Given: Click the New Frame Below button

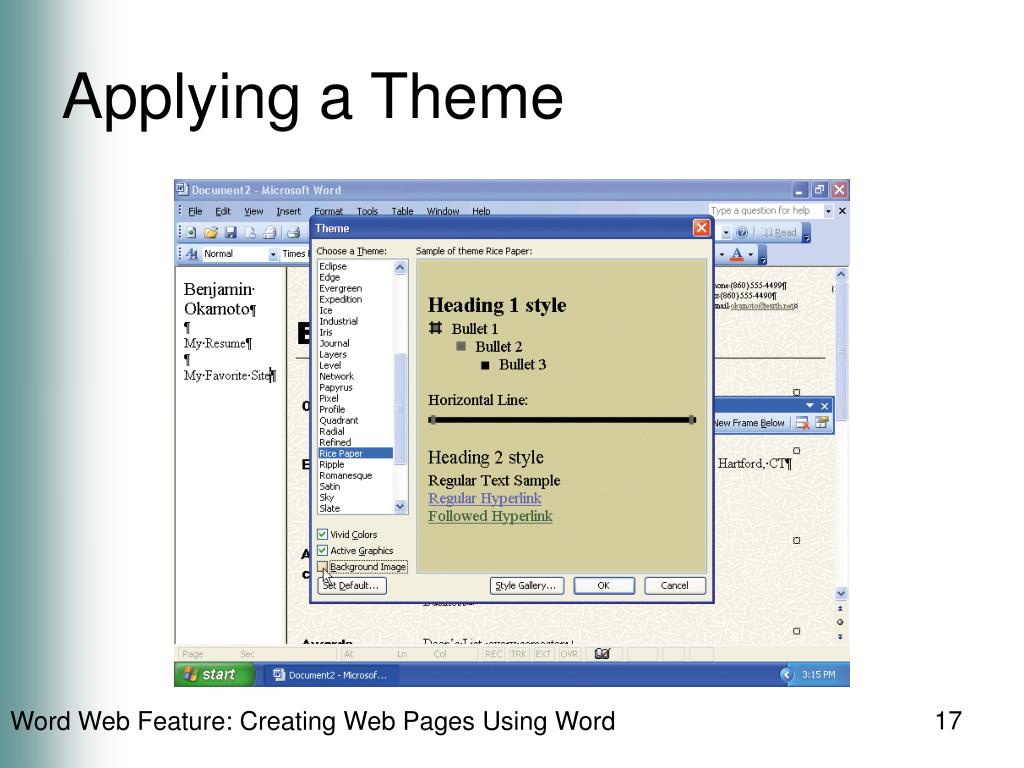Looking at the screenshot, I should (749, 423).
